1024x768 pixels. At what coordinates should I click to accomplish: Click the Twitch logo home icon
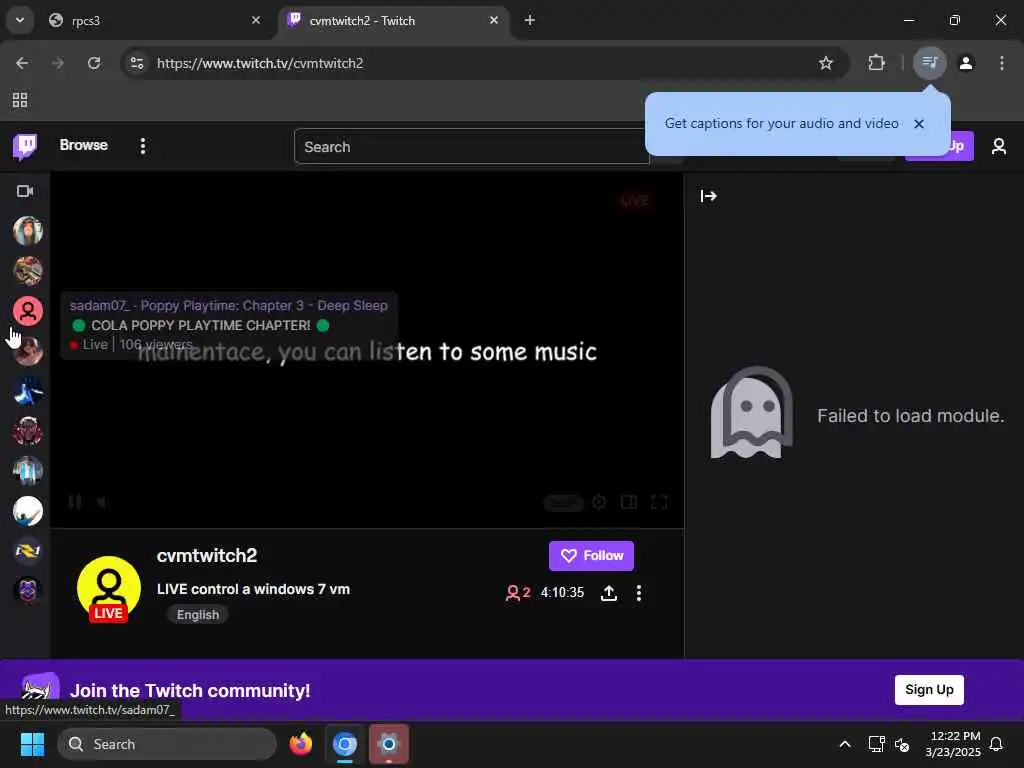click(x=25, y=146)
